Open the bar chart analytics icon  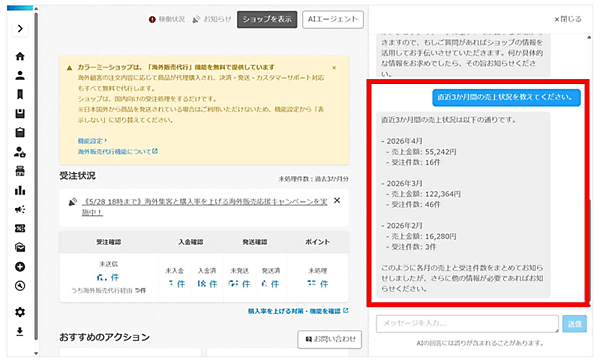click(20, 190)
